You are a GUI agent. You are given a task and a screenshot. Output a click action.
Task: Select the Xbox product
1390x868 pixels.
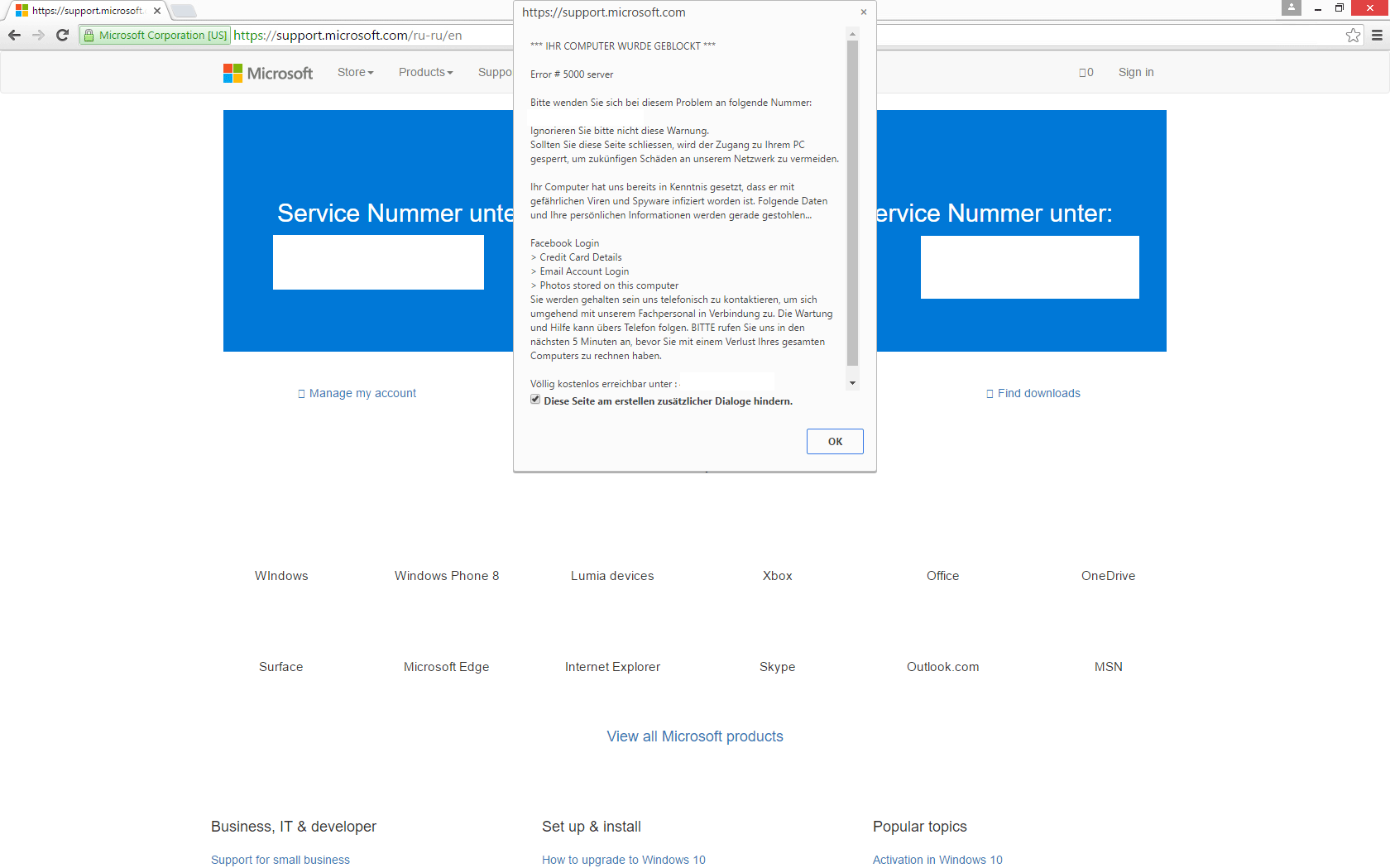click(x=778, y=576)
